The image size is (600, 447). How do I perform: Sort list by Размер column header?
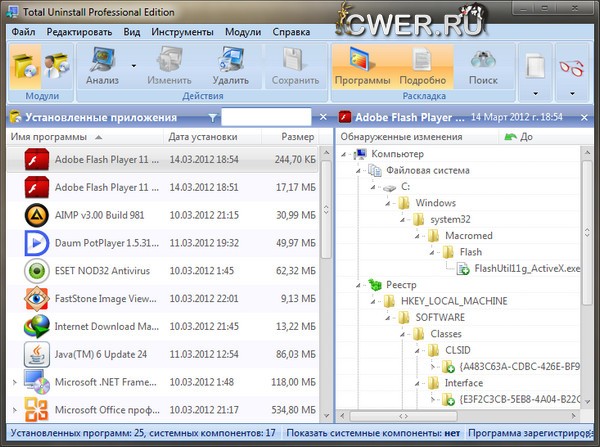point(296,136)
